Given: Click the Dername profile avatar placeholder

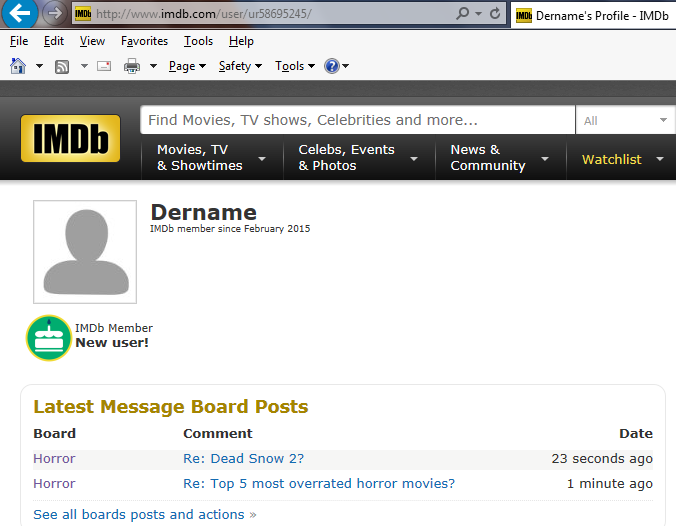Looking at the screenshot, I should pyautogui.click(x=85, y=252).
